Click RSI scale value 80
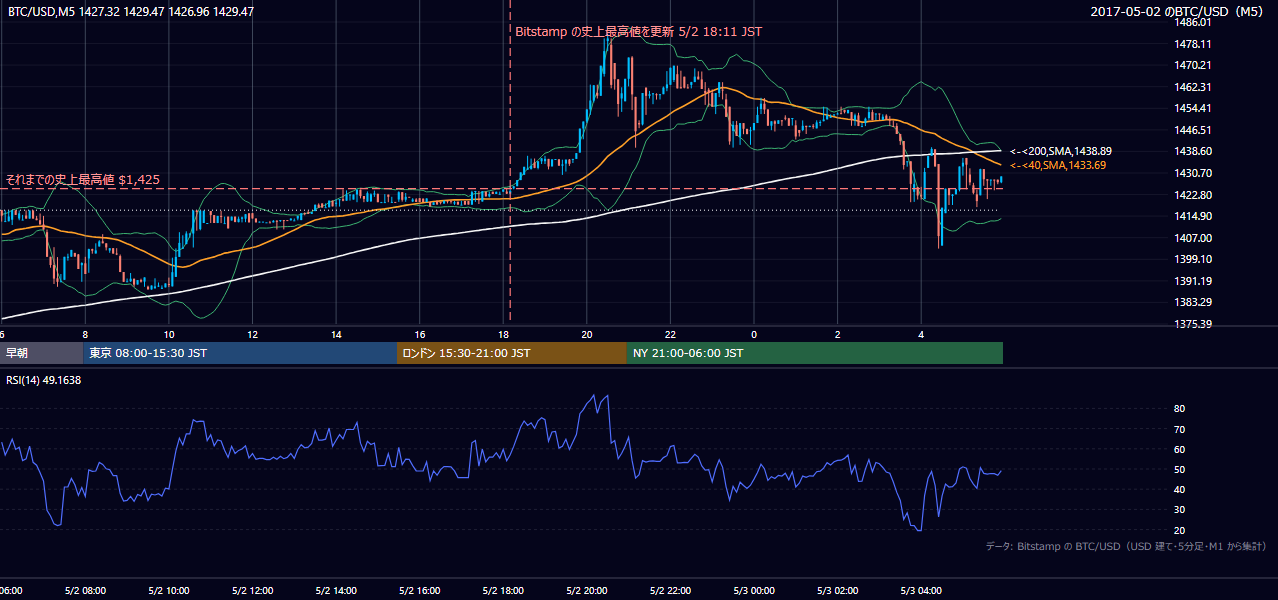1278x600 pixels. tap(1179, 409)
